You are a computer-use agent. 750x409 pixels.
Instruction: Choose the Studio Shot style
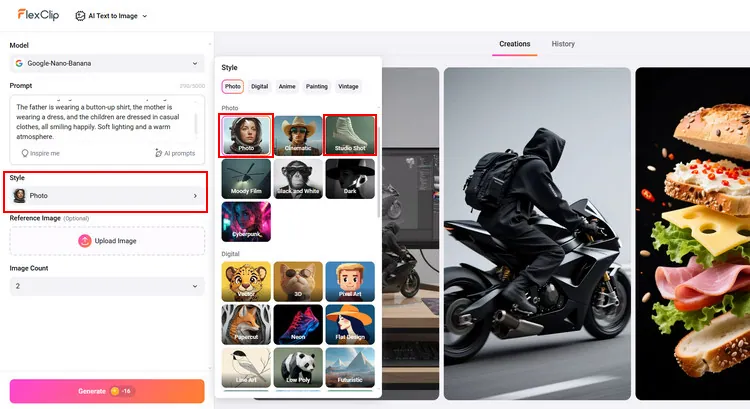tap(350, 136)
